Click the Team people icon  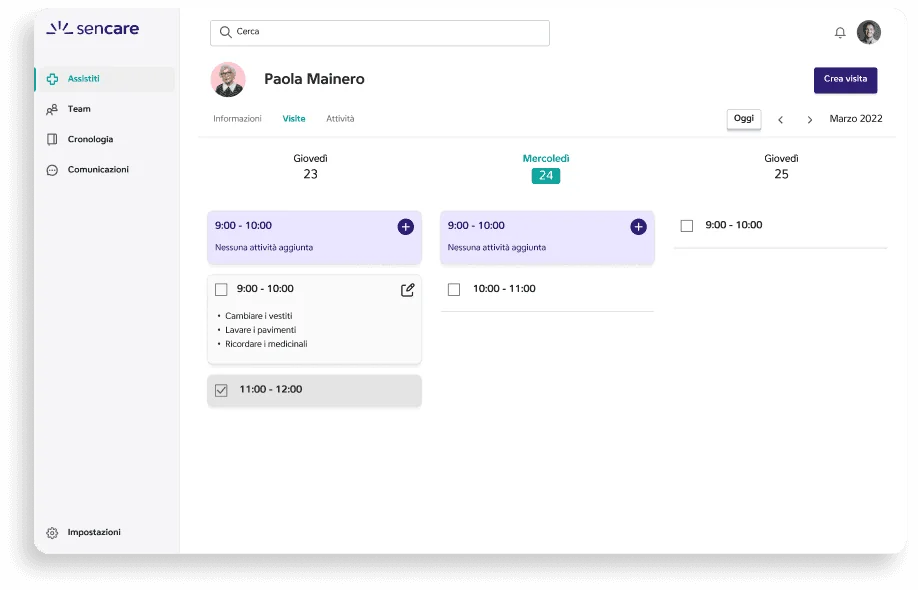click(52, 109)
